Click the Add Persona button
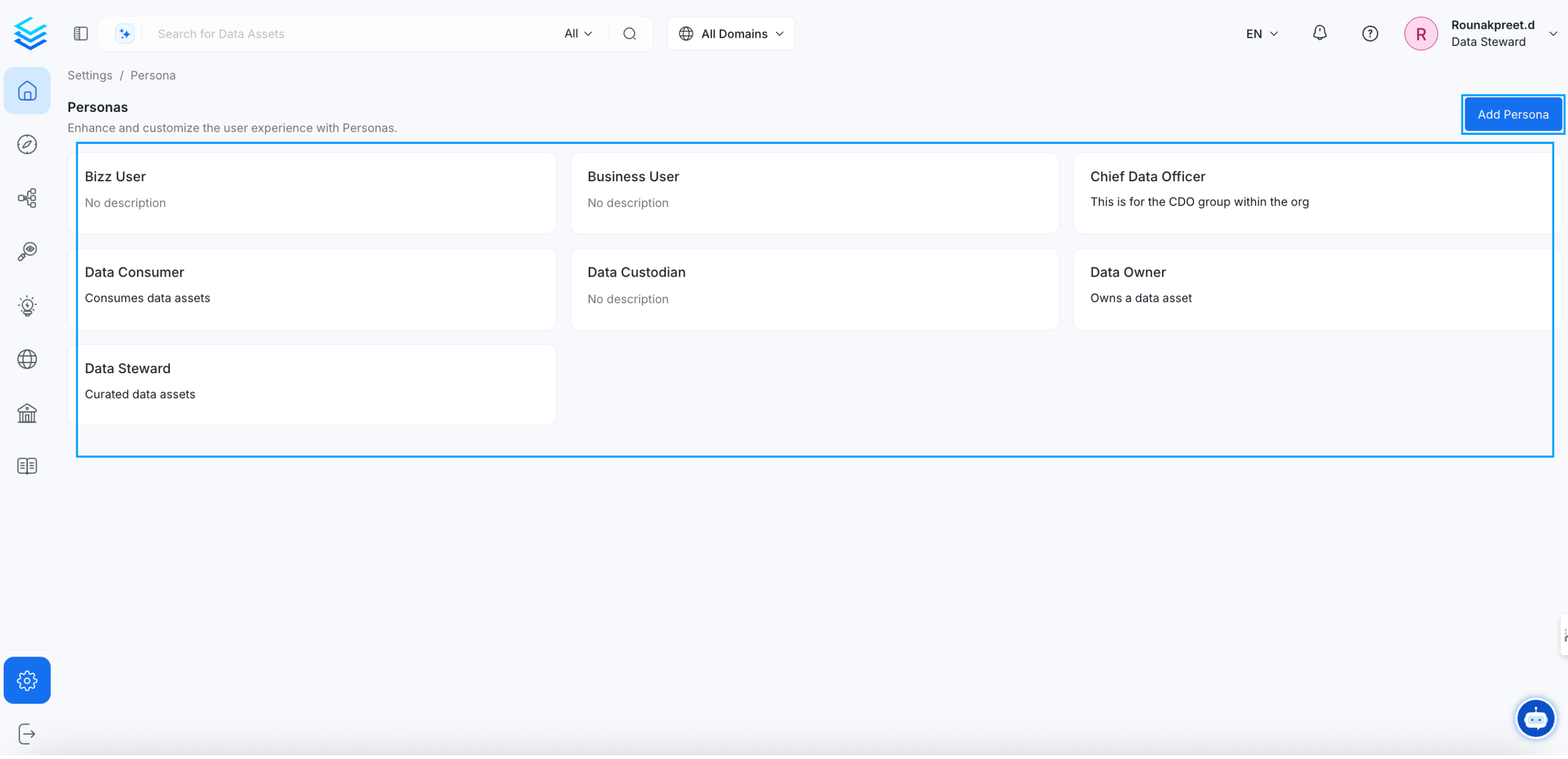The width and height of the screenshot is (1568, 759). (1513, 115)
